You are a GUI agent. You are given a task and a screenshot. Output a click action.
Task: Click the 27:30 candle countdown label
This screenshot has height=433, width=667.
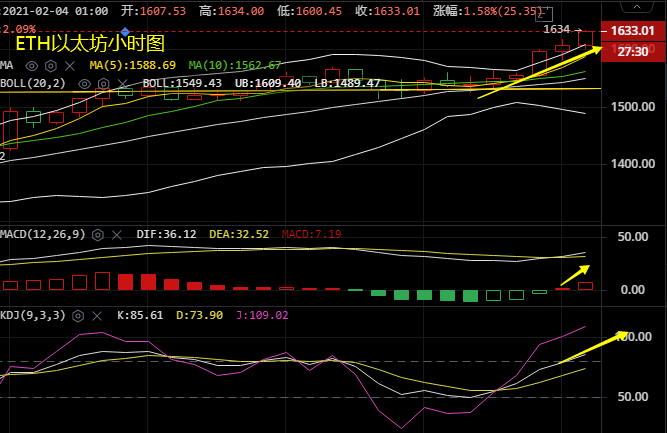(x=634, y=50)
